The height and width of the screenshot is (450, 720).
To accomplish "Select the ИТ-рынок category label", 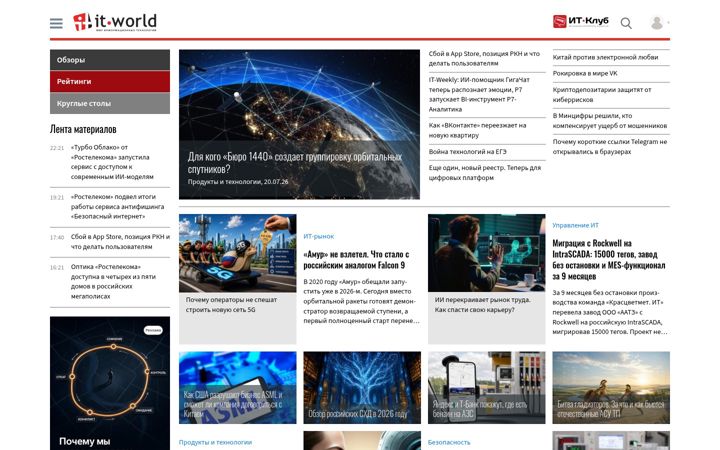I will (x=319, y=236).
